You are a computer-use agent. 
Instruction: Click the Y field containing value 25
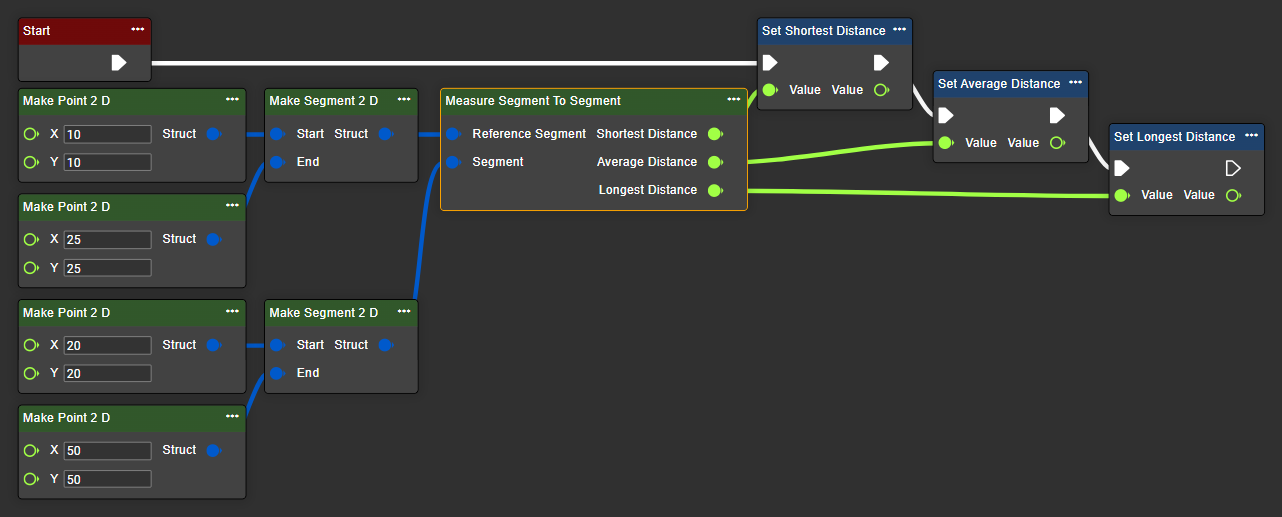coord(107,268)
